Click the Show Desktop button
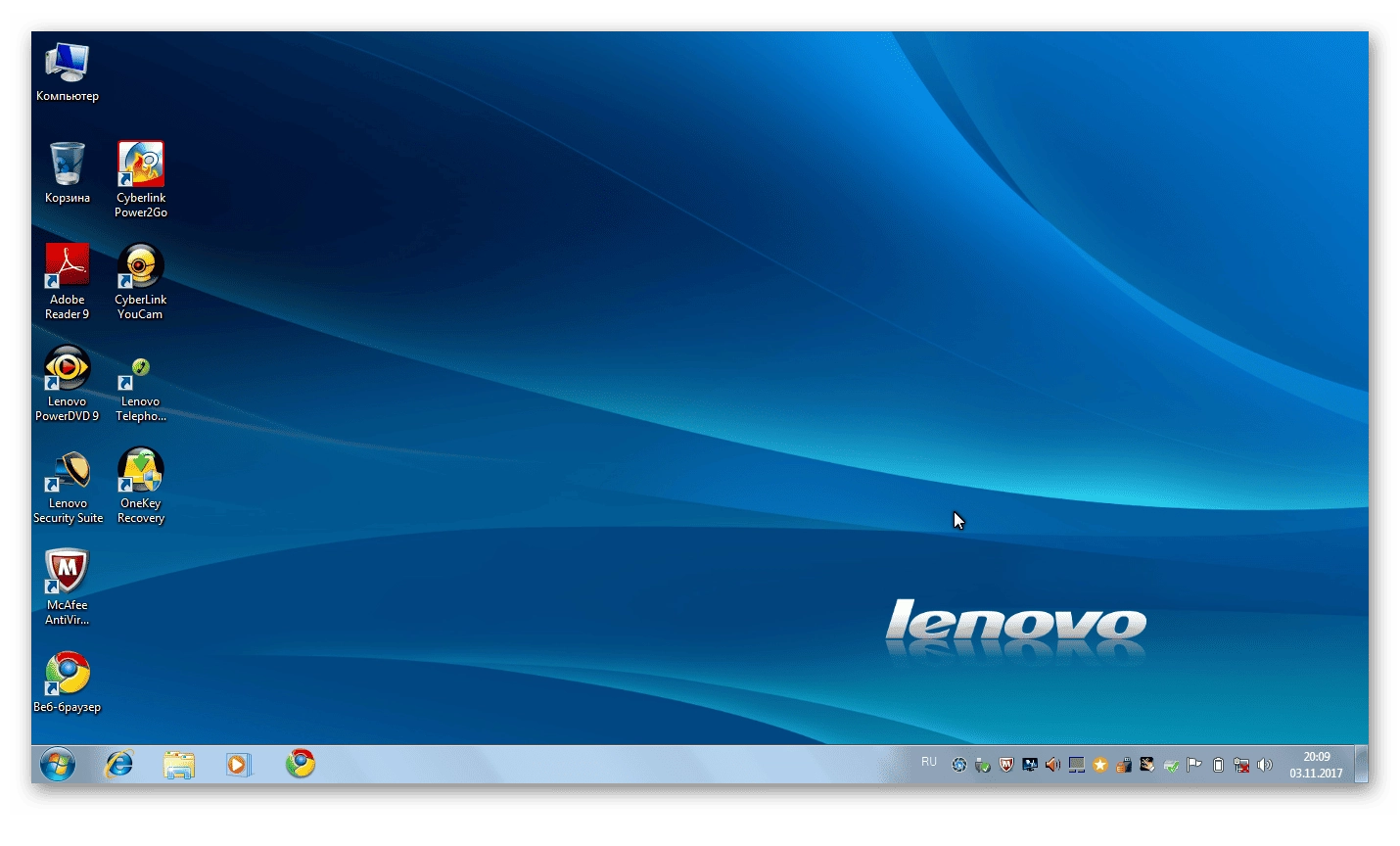The height and width of the screenshot is (846, 1400). click(x=1361, y=764)
